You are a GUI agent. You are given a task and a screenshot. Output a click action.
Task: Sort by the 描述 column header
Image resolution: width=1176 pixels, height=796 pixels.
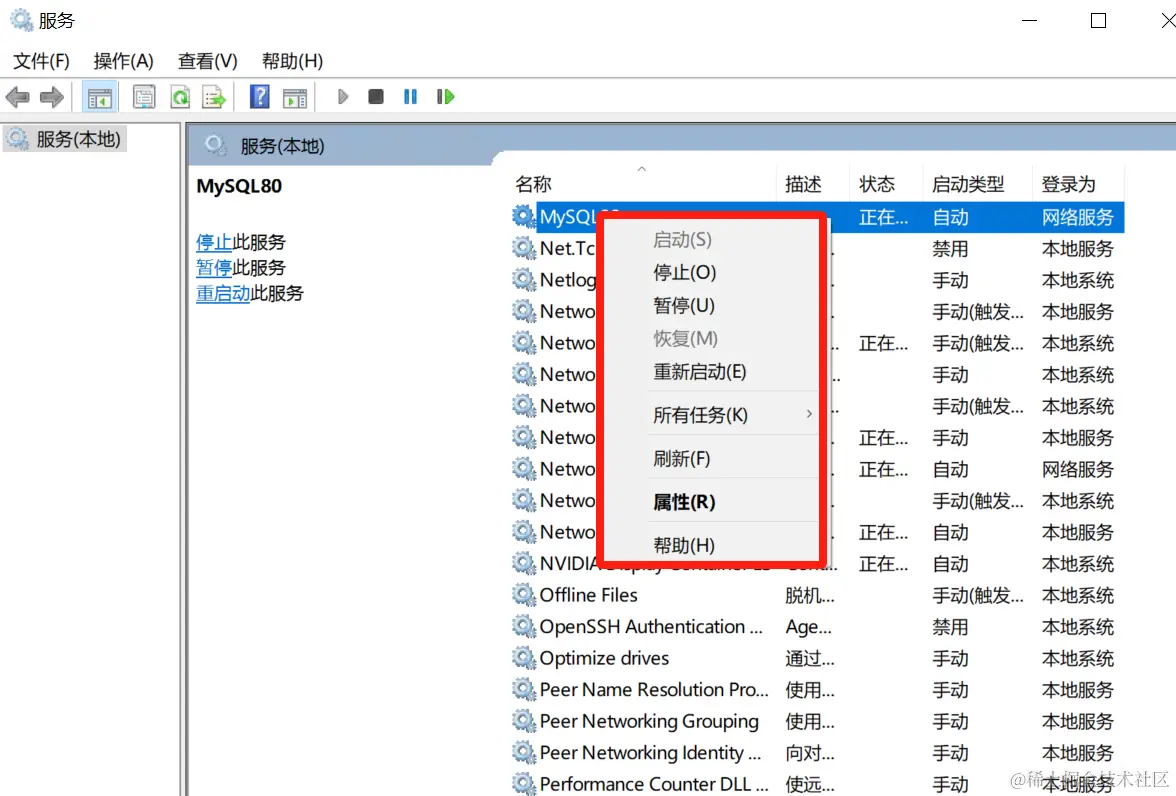pos(803,184)
